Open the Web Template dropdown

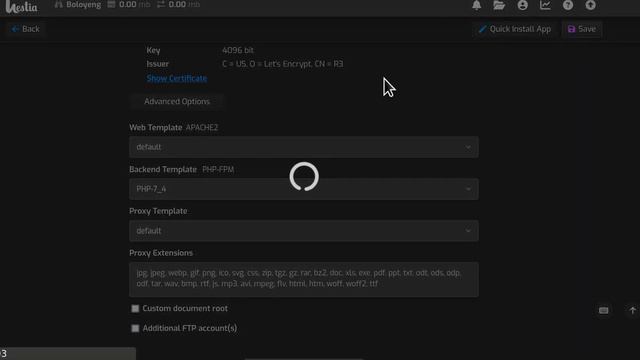304,147
